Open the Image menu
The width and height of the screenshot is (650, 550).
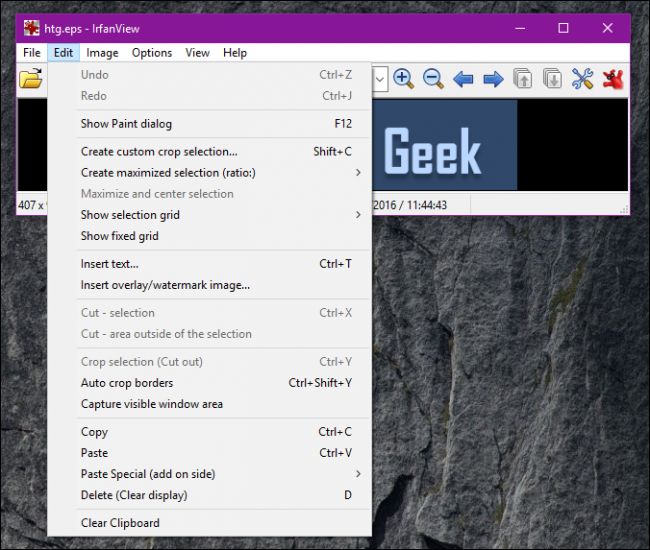click(x=102, y=53)
